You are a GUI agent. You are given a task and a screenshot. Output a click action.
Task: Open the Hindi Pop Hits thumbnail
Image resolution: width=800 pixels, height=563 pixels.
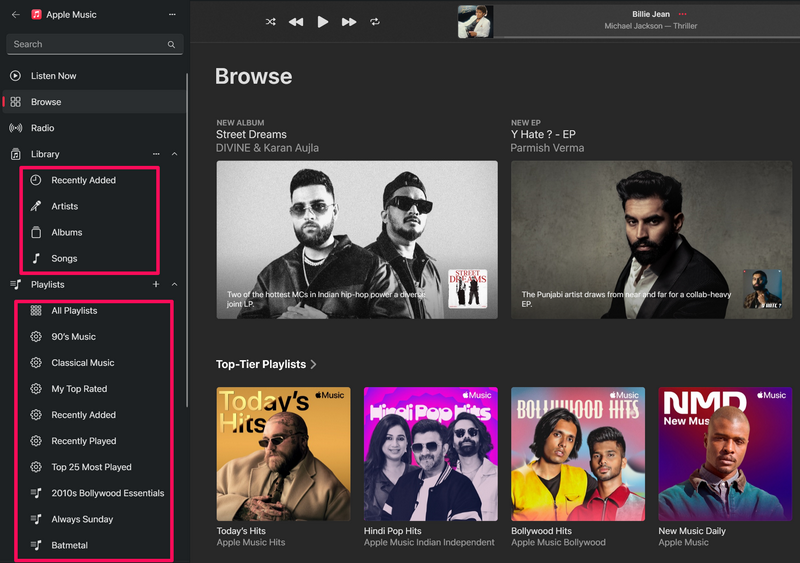point(431,454)
